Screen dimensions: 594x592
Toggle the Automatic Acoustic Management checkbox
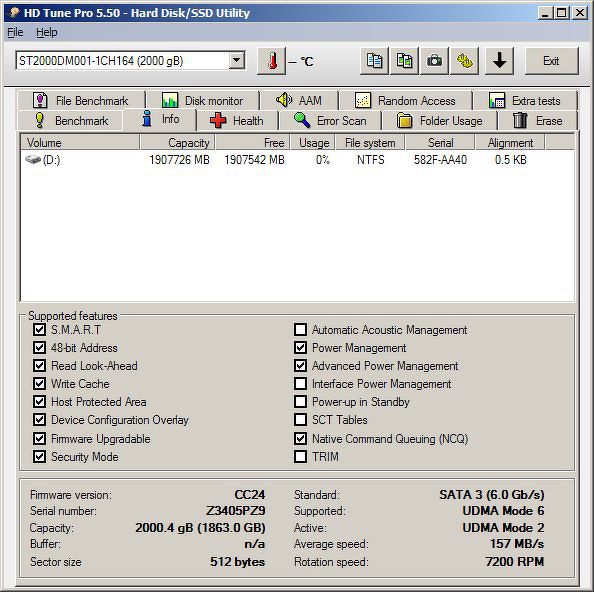pos(300,330)
